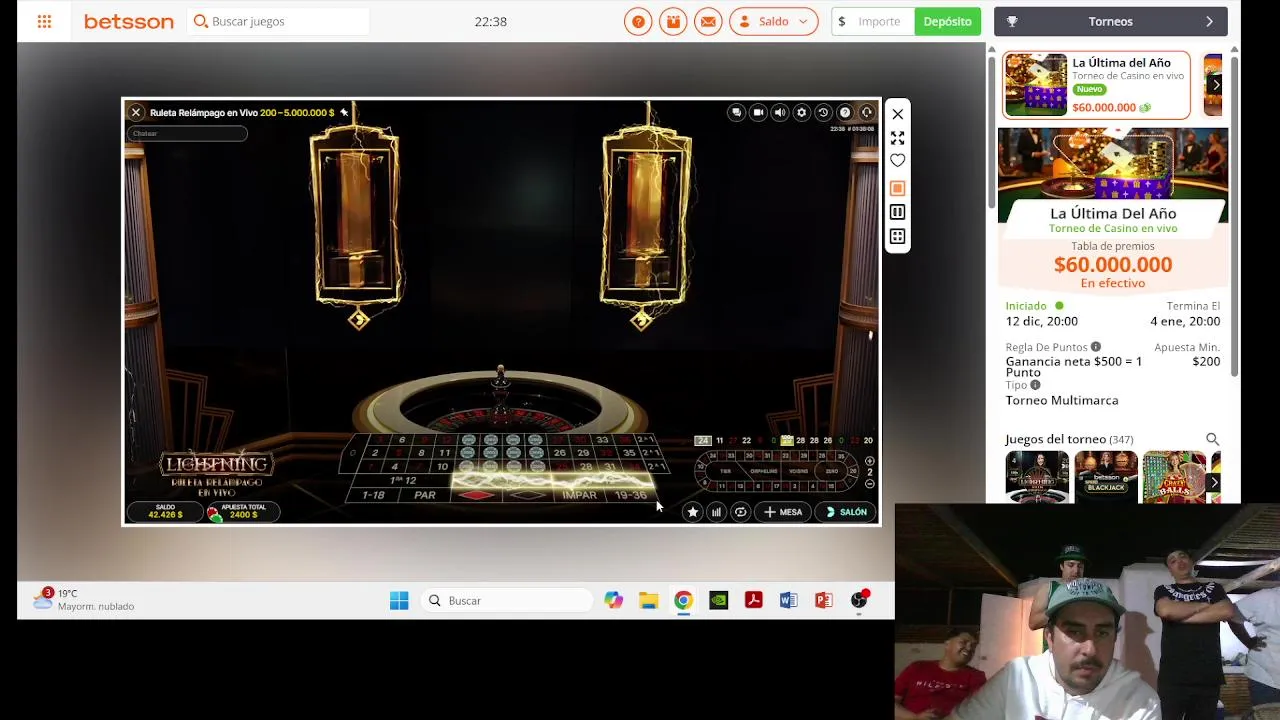
Task: Select ZERO on the racetrack
Action: coord(832,470)
